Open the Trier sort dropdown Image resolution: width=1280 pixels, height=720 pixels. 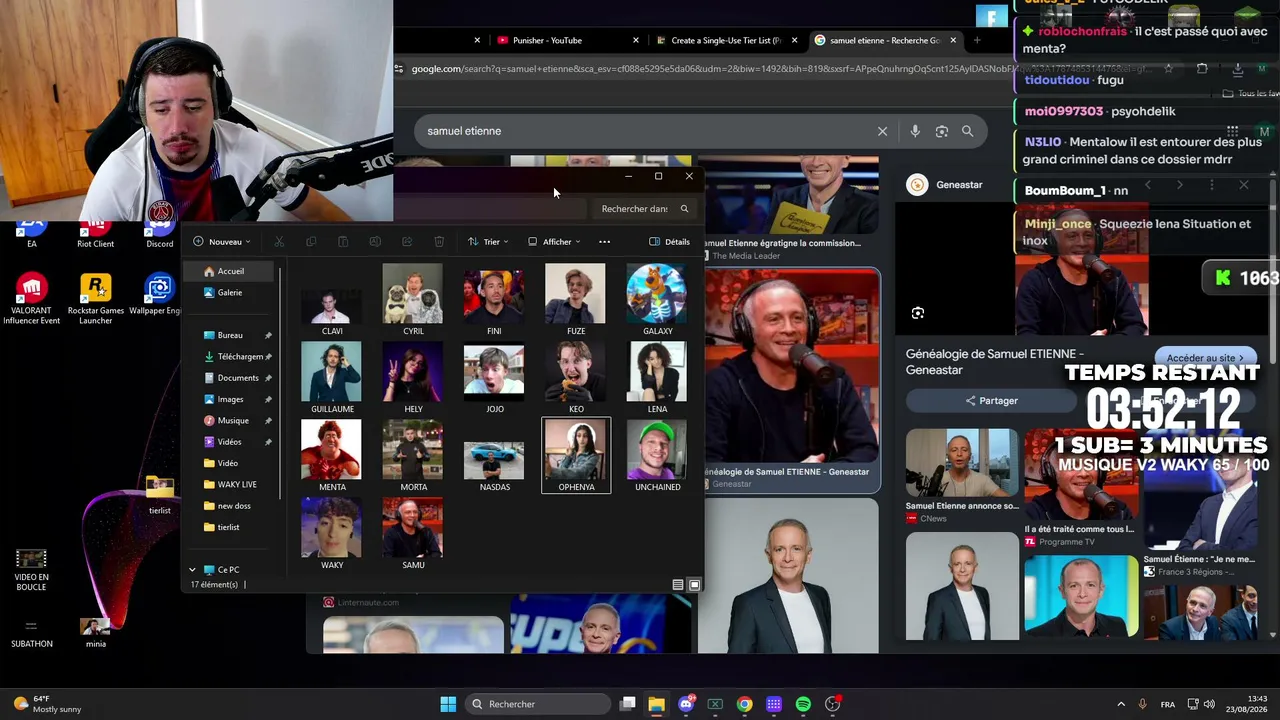click(x=488, y=242)
